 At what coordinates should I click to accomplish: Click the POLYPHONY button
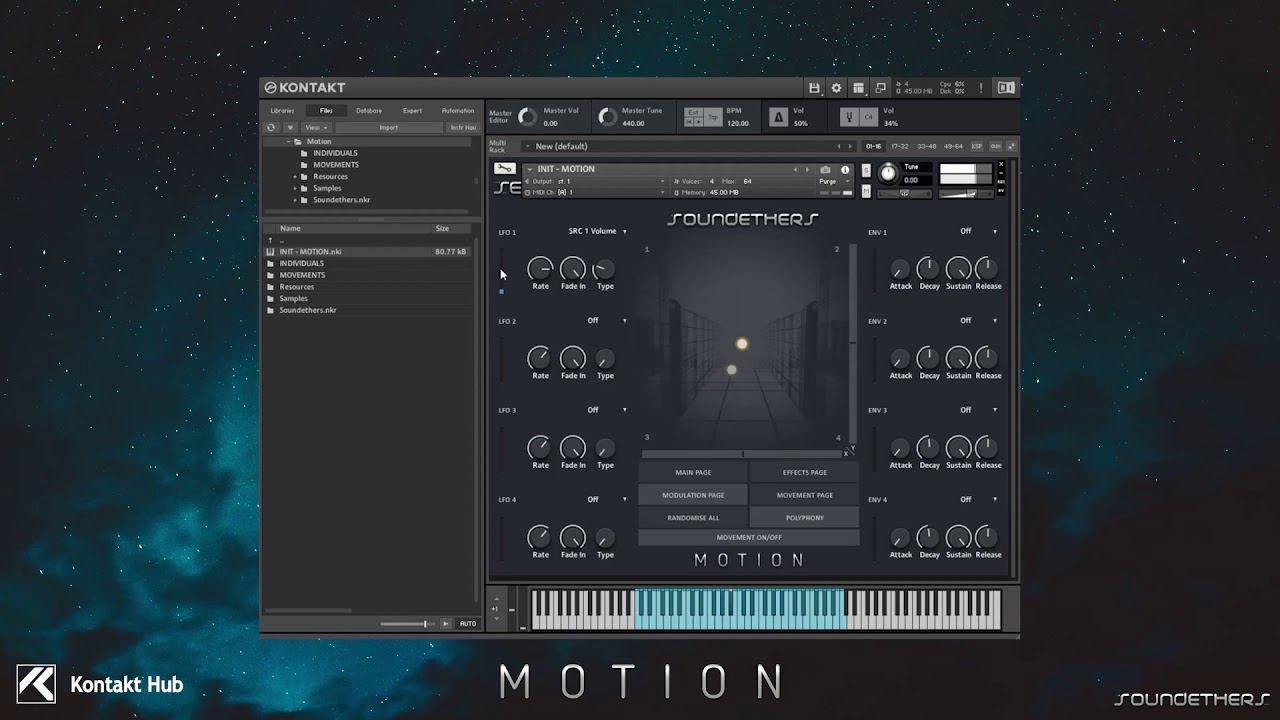805,518
